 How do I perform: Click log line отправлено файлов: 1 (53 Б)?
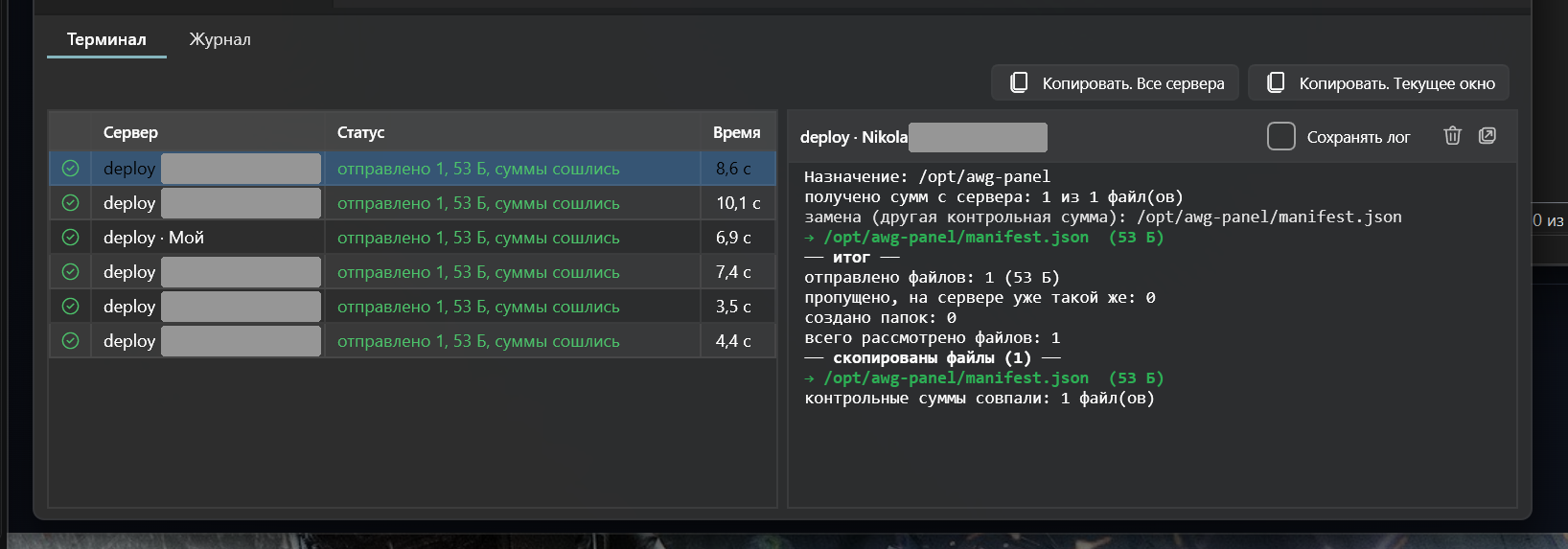point(932,277)
